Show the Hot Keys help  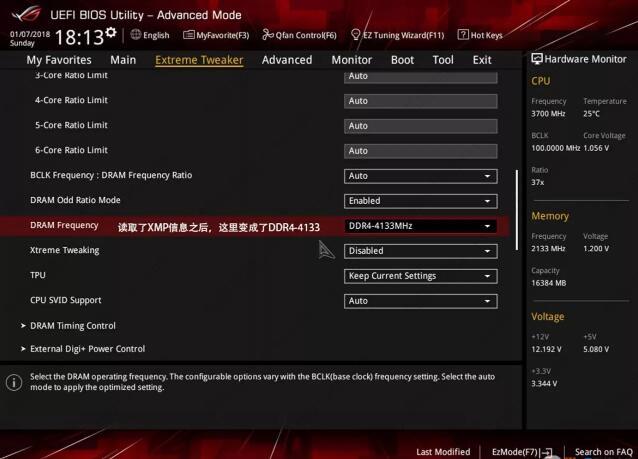[x=480, y=35]
